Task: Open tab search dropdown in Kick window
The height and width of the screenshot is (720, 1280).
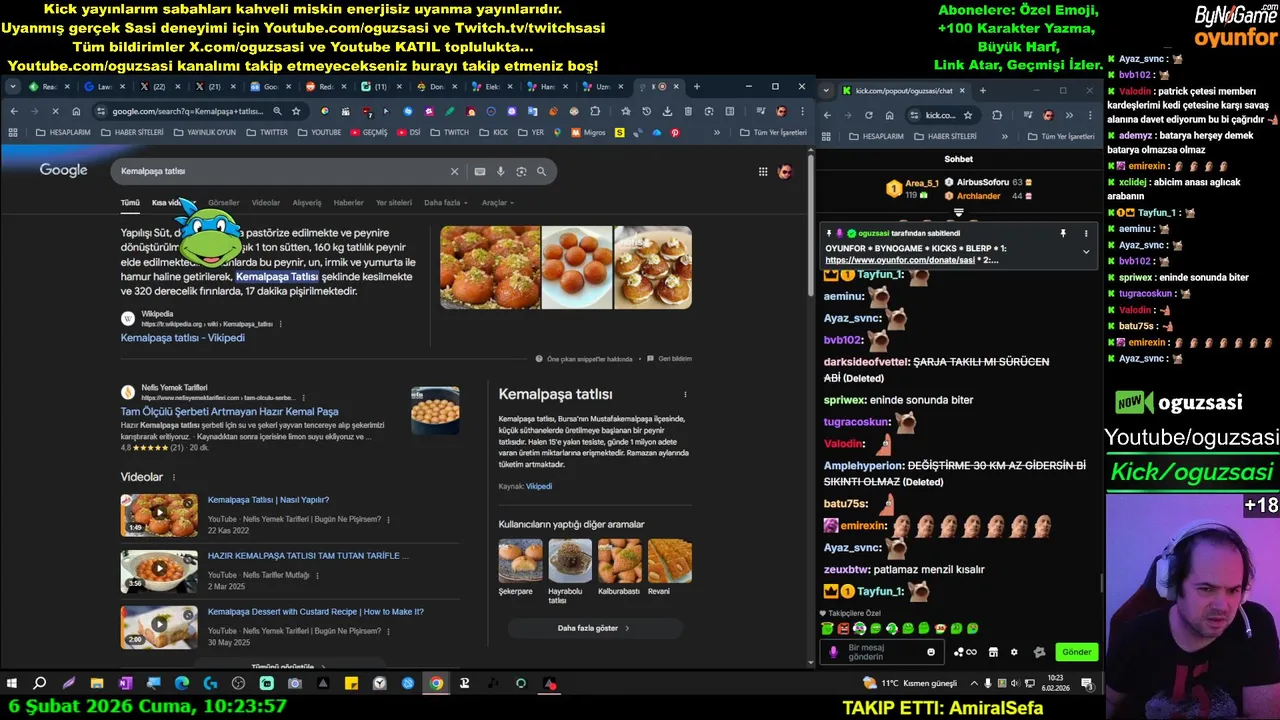Action: [x=826, y=90]
